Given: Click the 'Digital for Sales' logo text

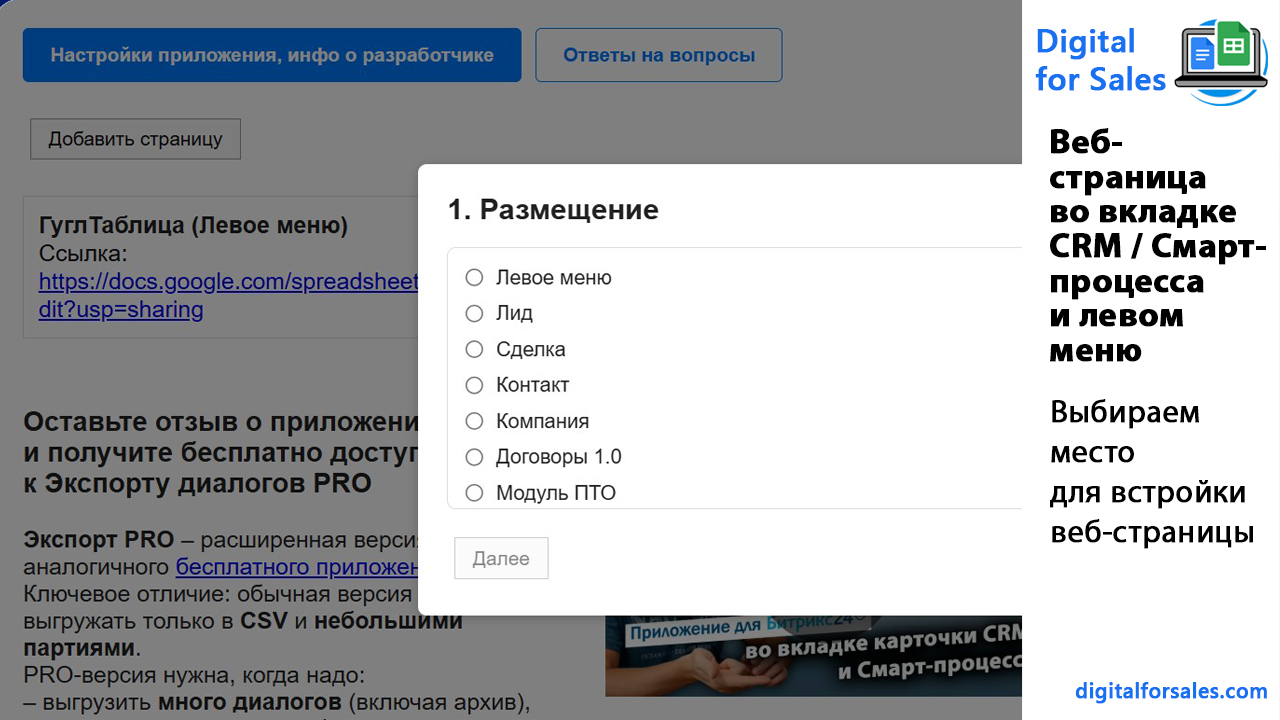Looking at the screenshot, I should 1098,60.
